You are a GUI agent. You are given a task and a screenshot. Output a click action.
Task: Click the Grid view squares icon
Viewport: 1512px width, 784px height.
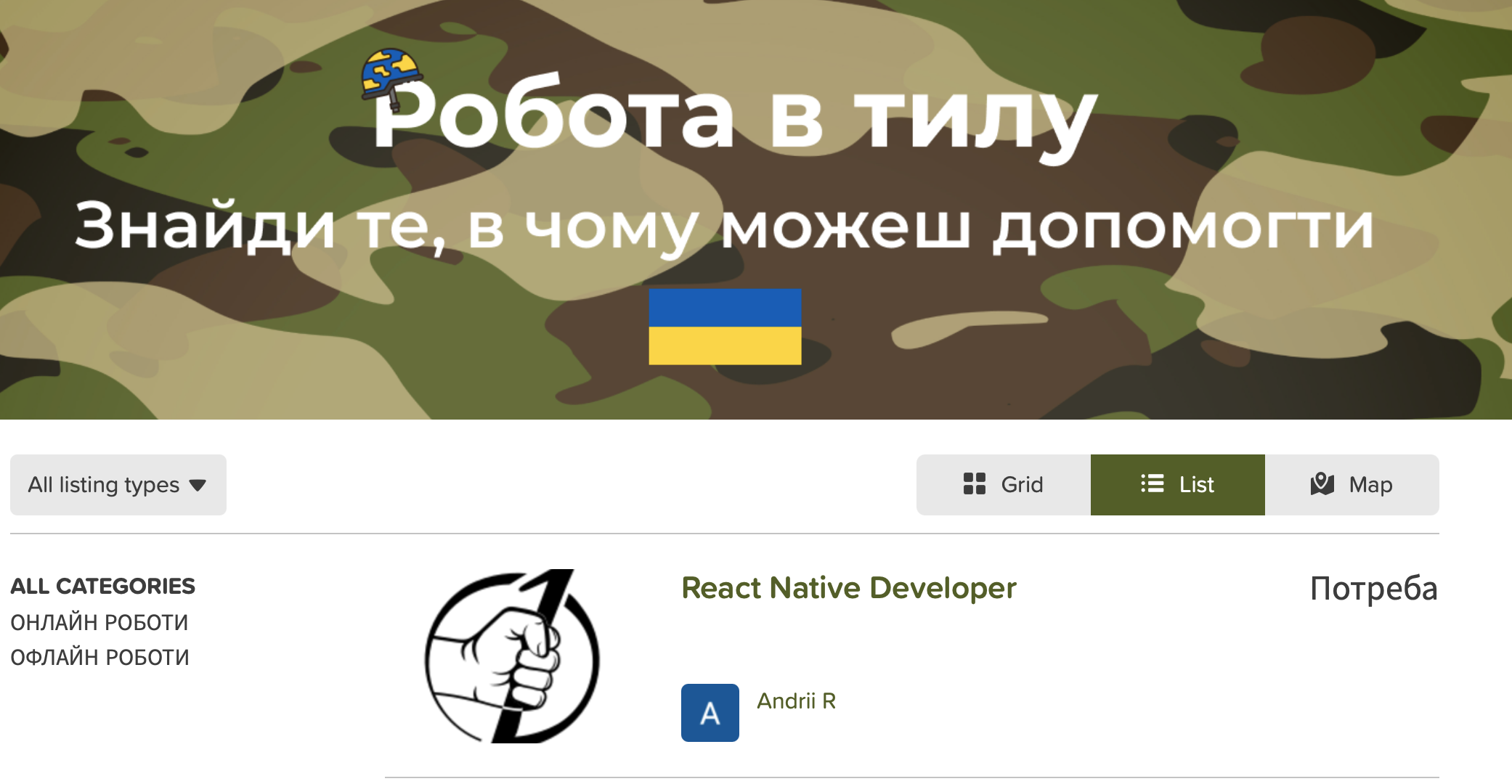coord(974,484)
